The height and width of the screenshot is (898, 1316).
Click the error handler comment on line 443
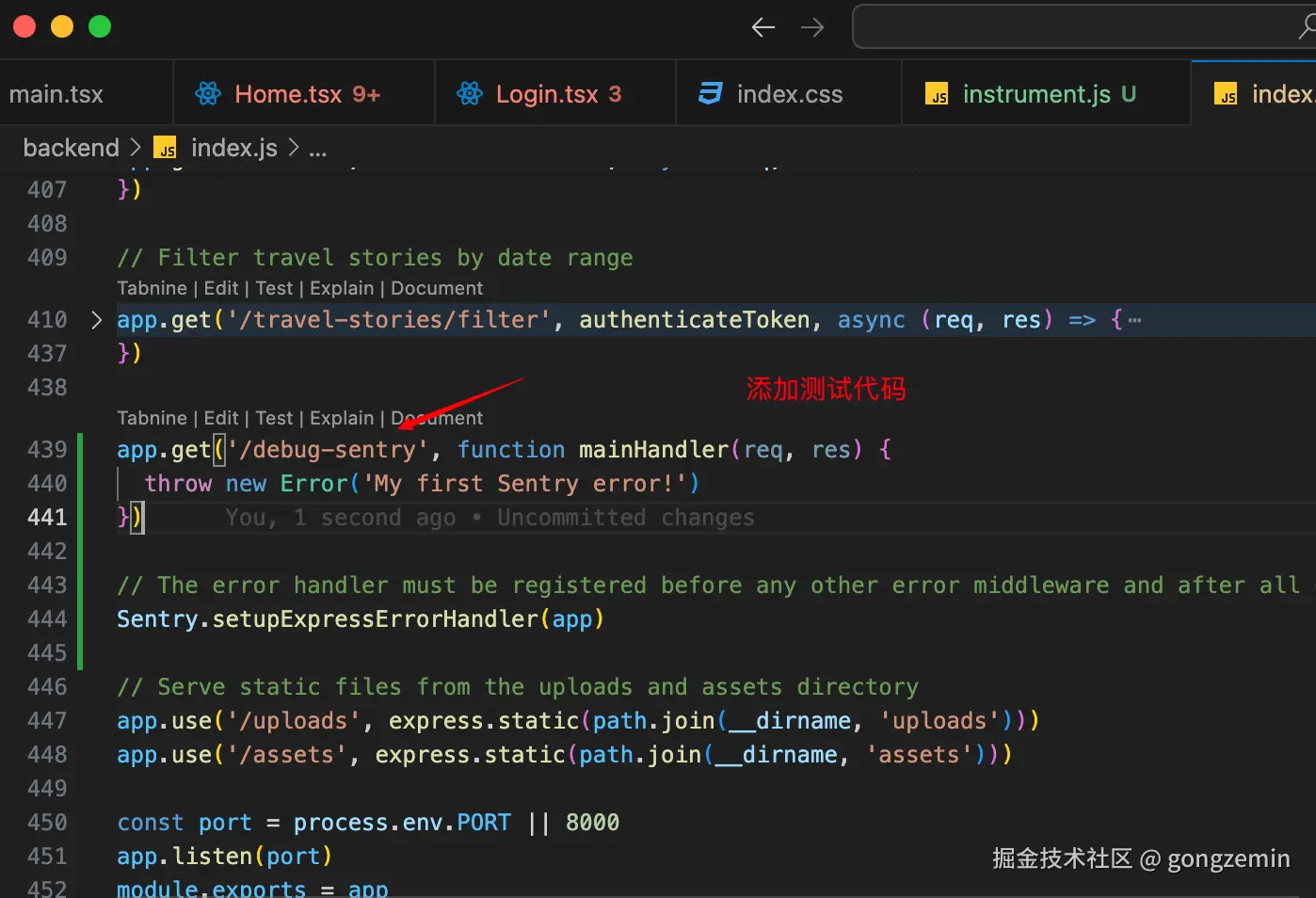708,585
